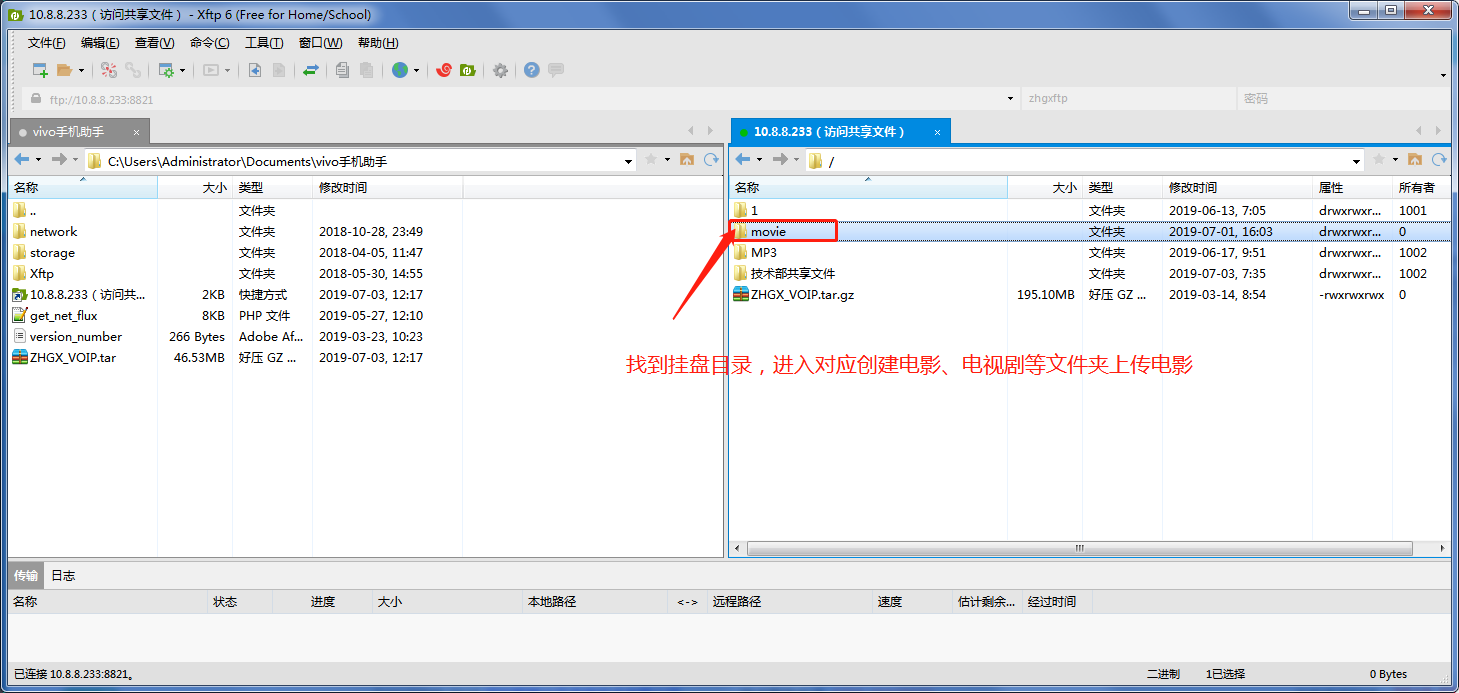
Task: Sort remote files by 修改时间 column
Action: pos(1192,188)
